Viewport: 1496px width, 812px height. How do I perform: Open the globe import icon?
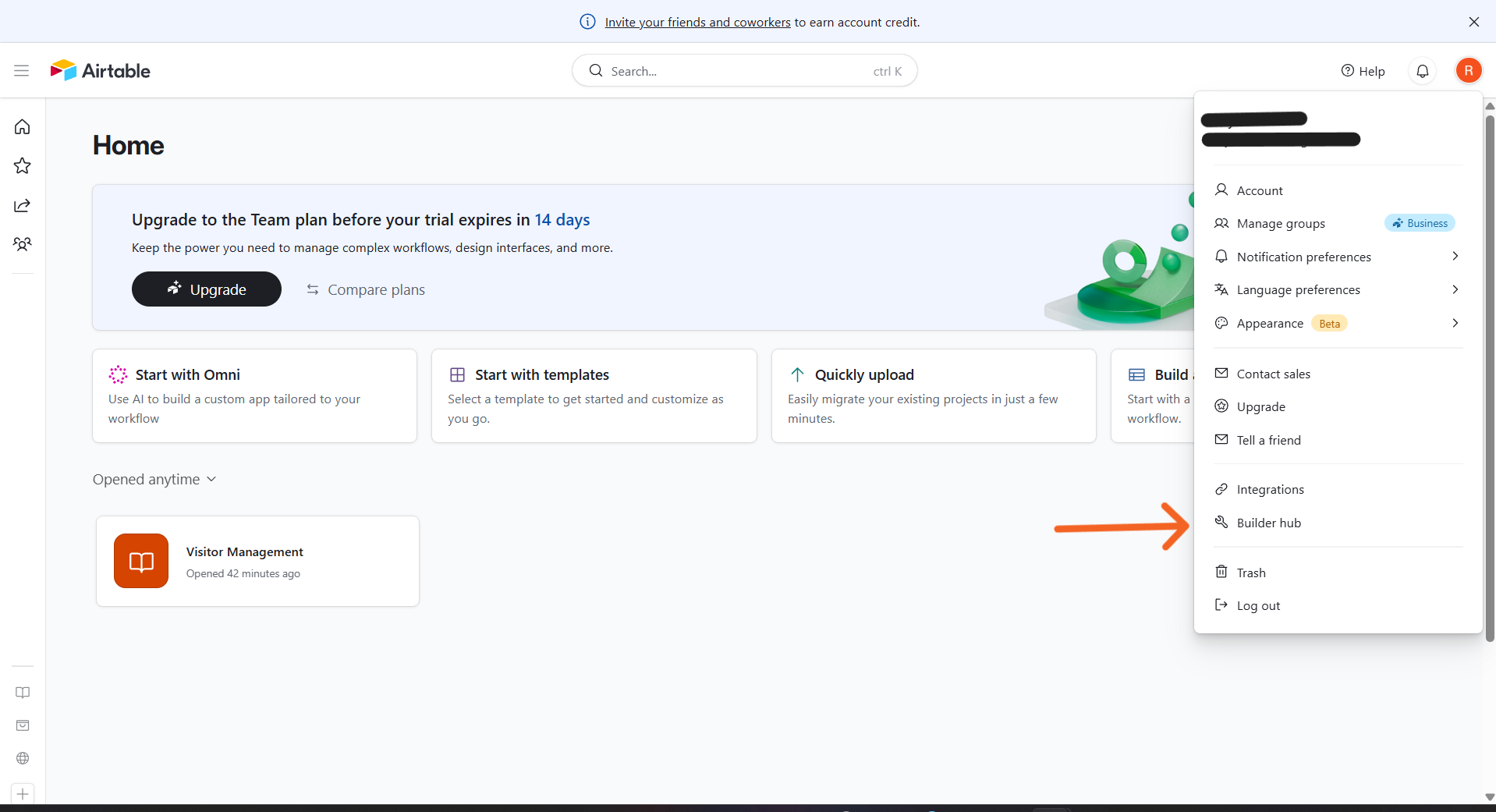point(23,758)
